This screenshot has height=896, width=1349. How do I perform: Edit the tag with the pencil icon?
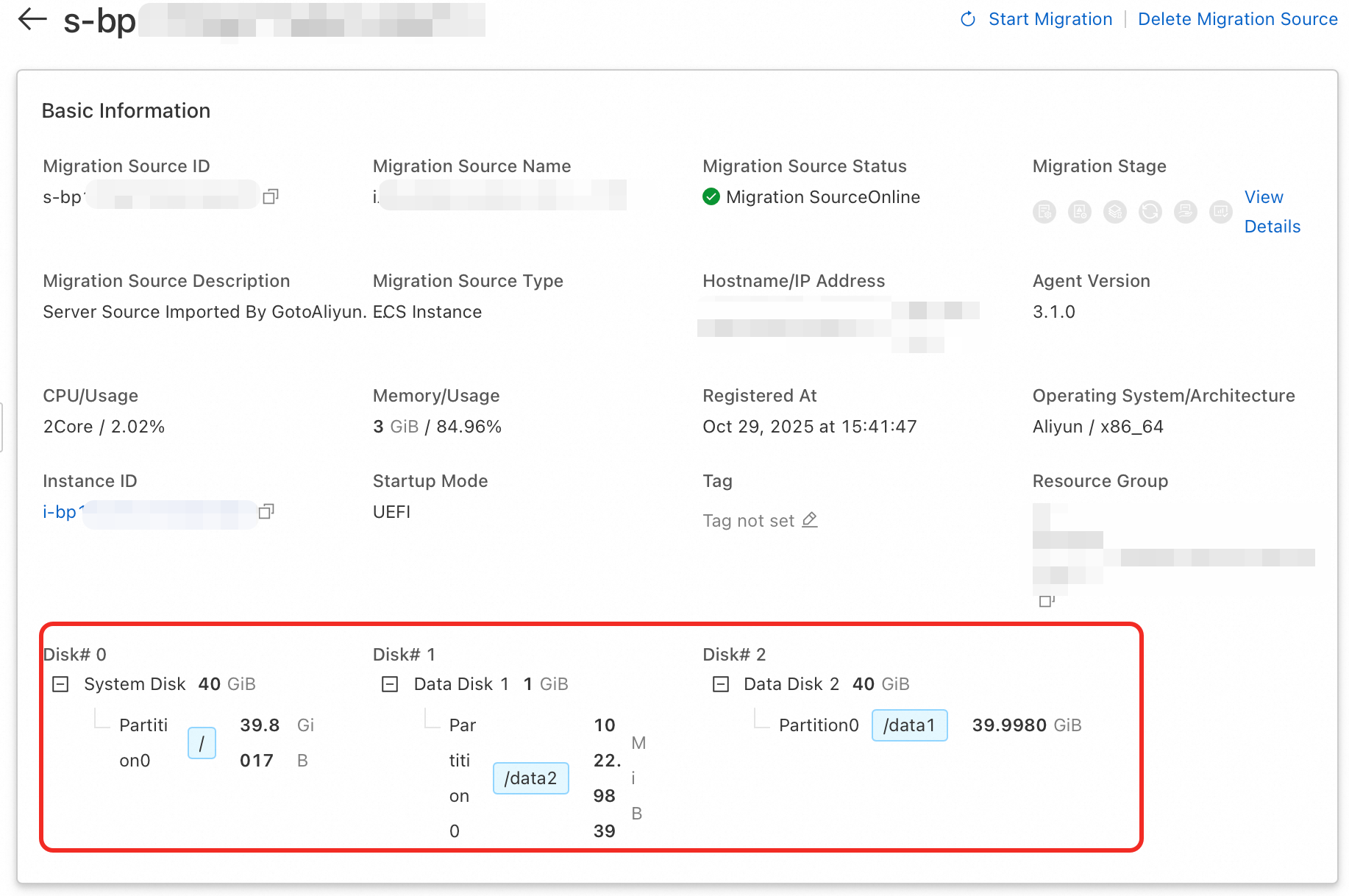click(x=810, y=520)
